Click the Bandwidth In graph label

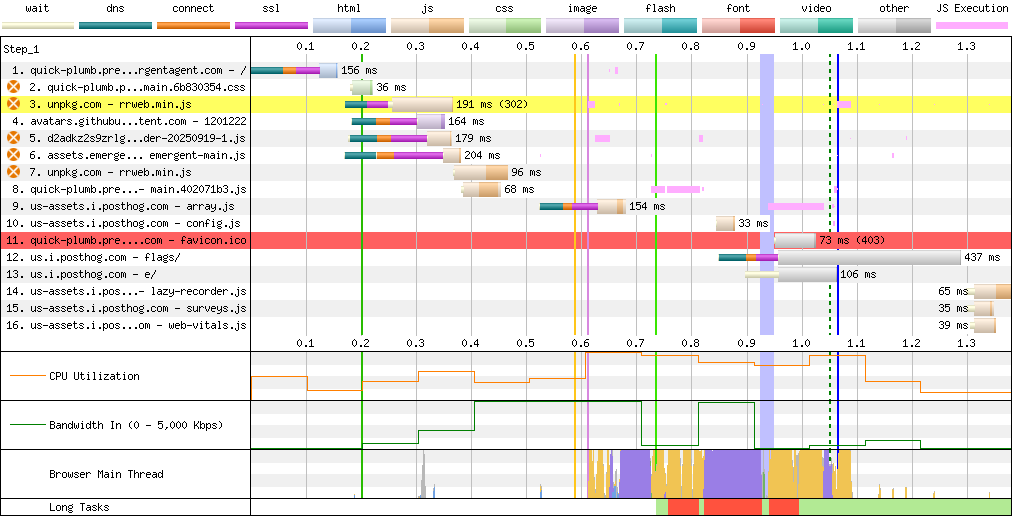point(136,425)
